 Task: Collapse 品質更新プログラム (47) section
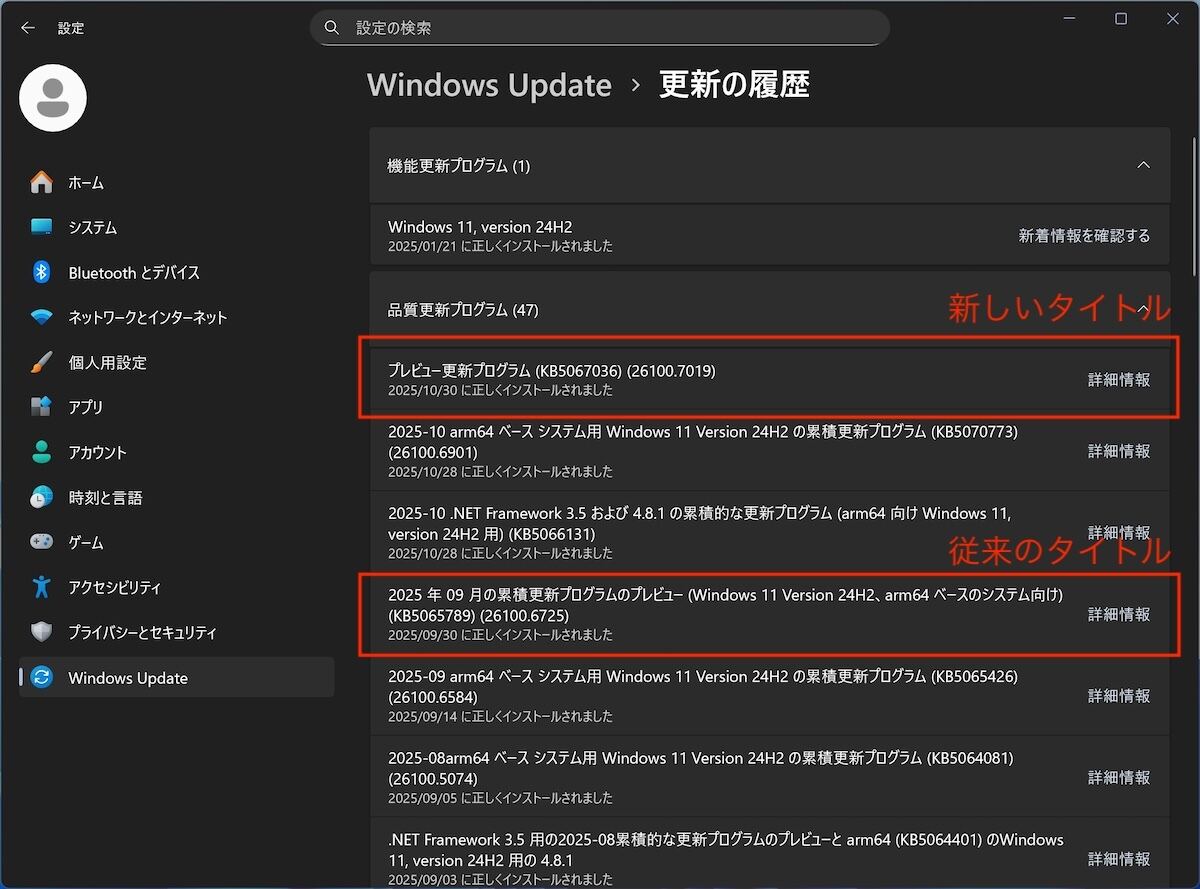point(1144,309)
